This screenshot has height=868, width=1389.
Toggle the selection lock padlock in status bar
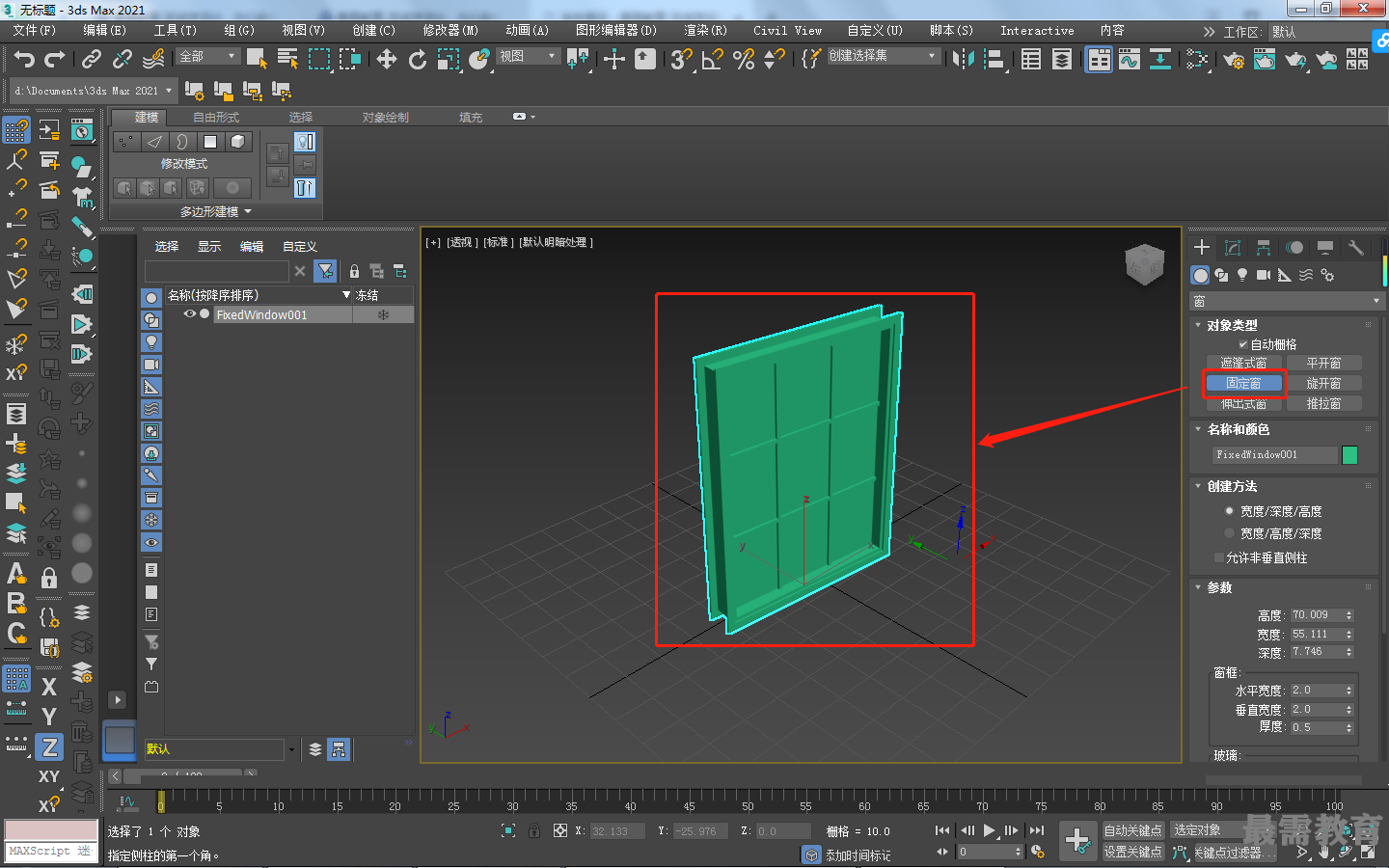point(534,830)
